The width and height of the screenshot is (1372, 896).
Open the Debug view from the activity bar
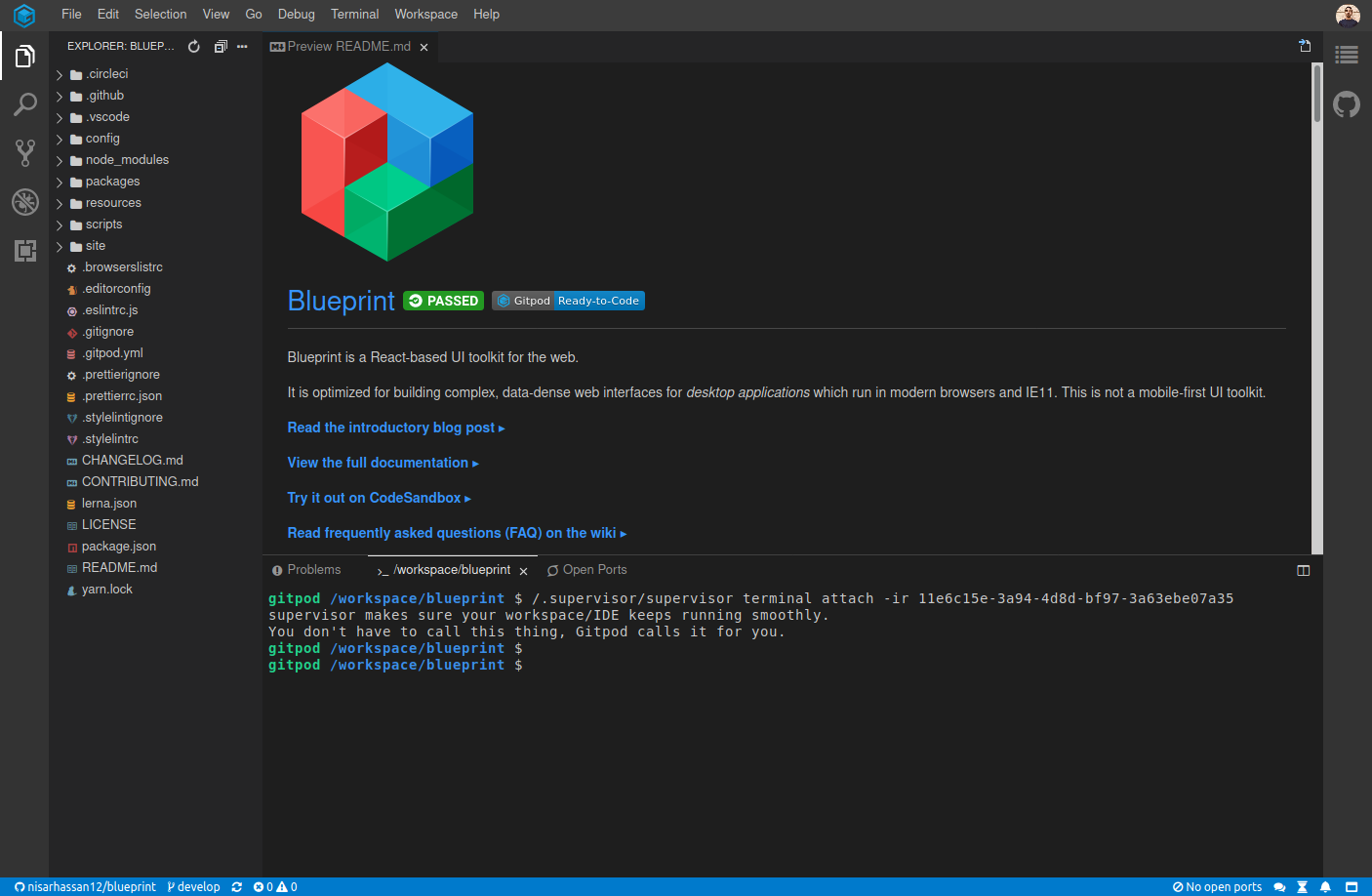coord(25,202)
